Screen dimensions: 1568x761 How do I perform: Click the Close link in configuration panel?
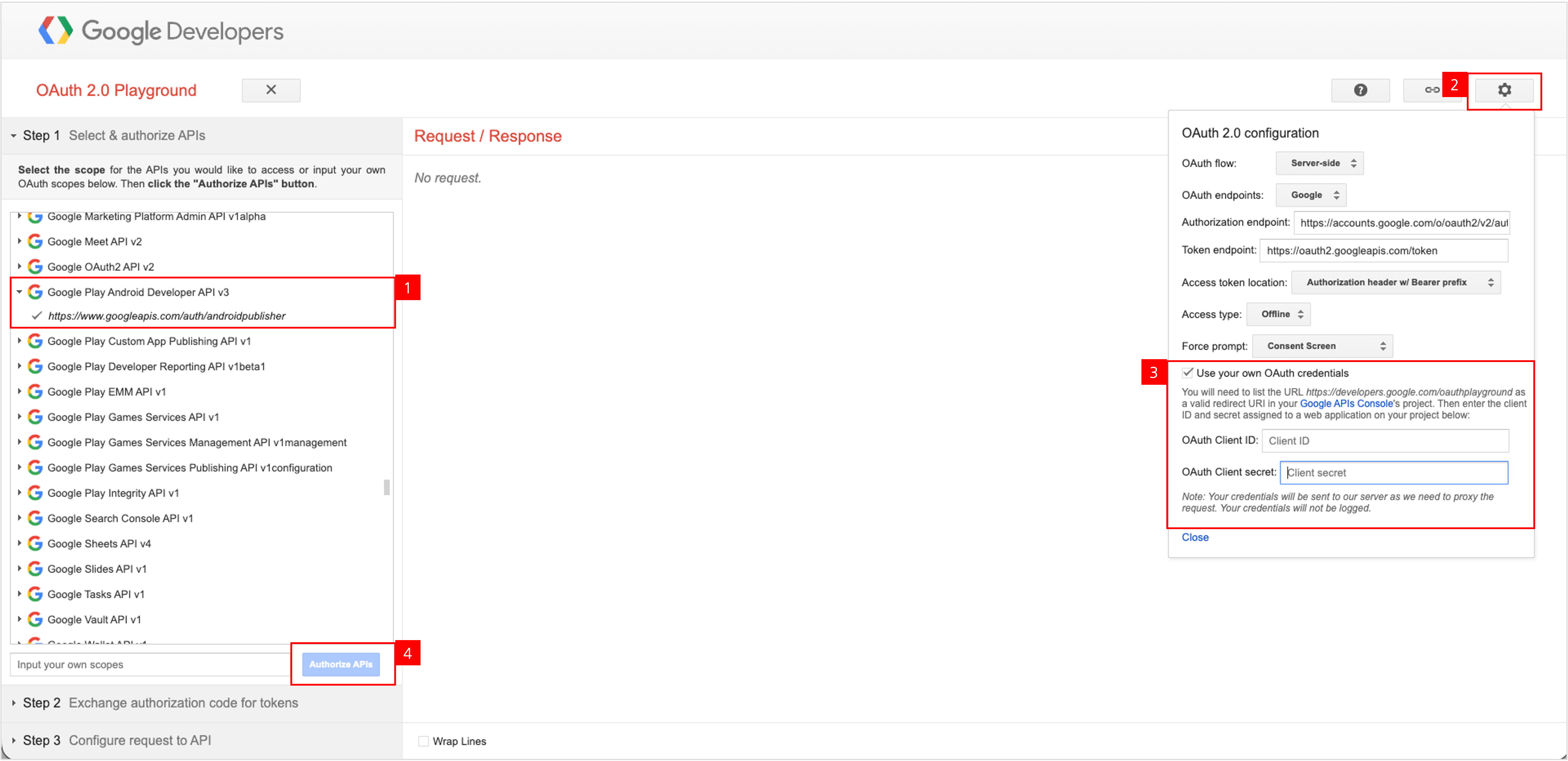(1195, 538)
